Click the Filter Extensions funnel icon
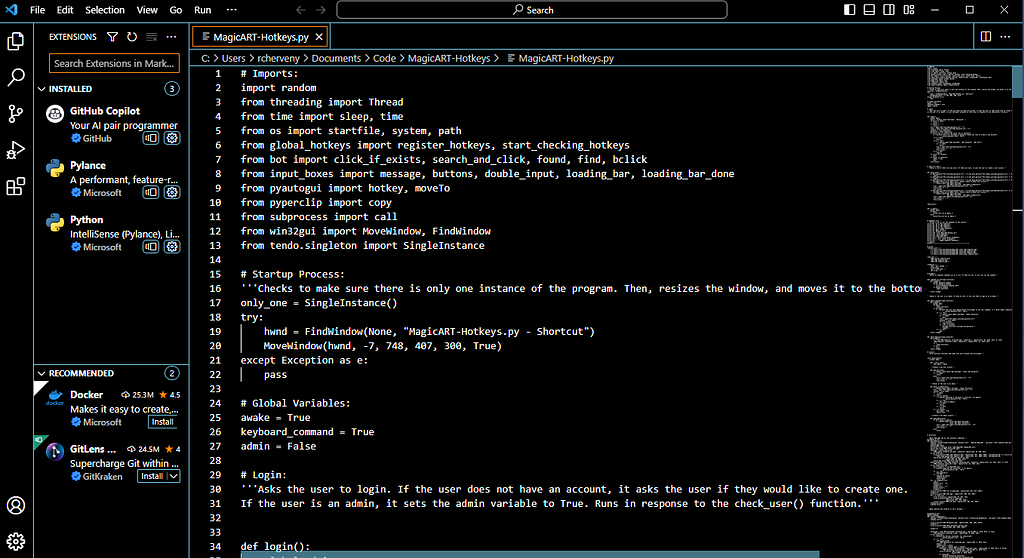The width and height of the screenshot is (1024, 558). (112, 37)
